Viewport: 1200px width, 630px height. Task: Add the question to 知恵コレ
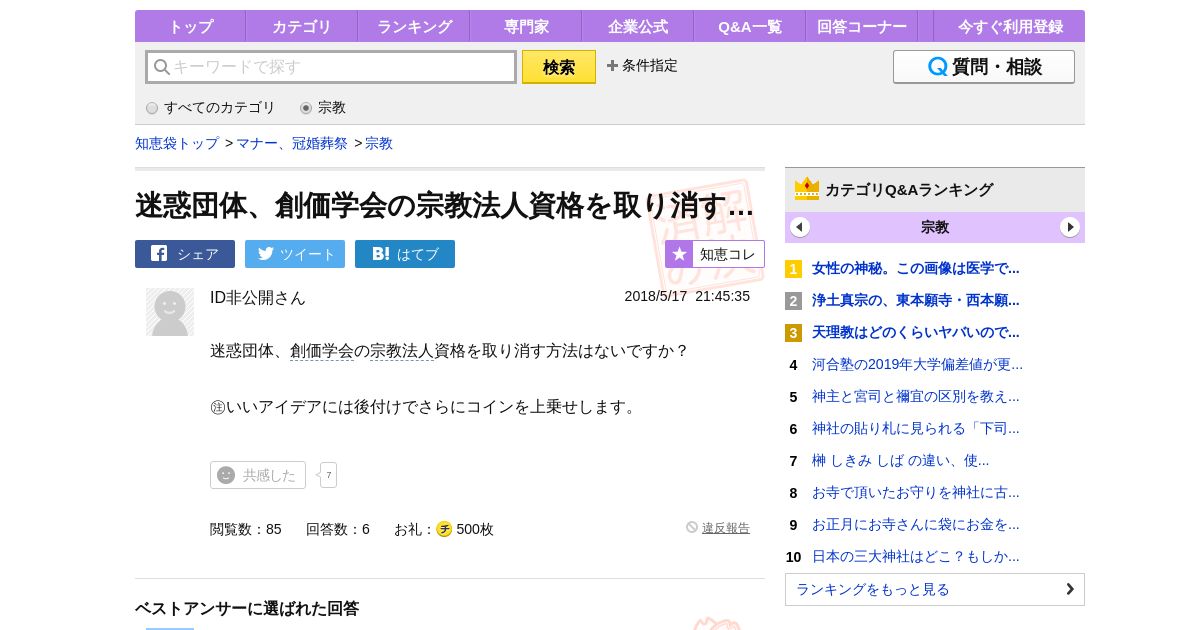click(x=715, y=254)
